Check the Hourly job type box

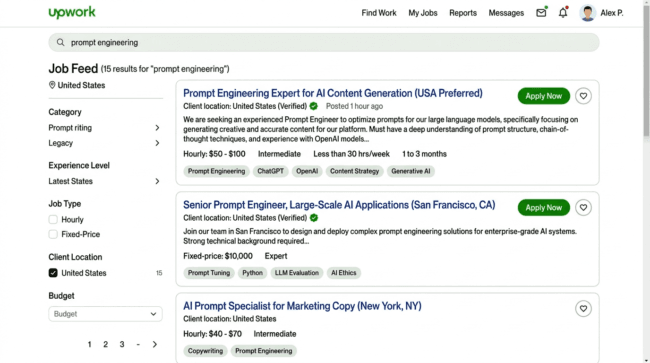(x=53, y=220)
